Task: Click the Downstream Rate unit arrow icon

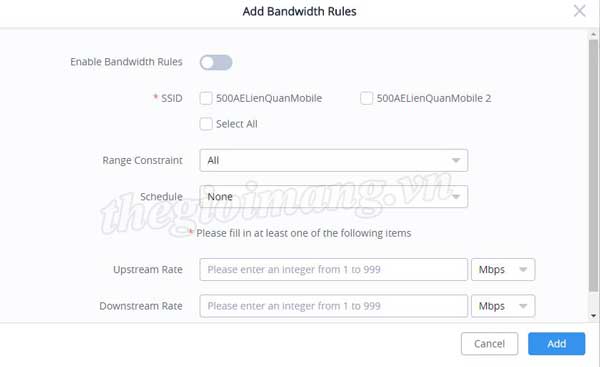Action: click(523, 306)
